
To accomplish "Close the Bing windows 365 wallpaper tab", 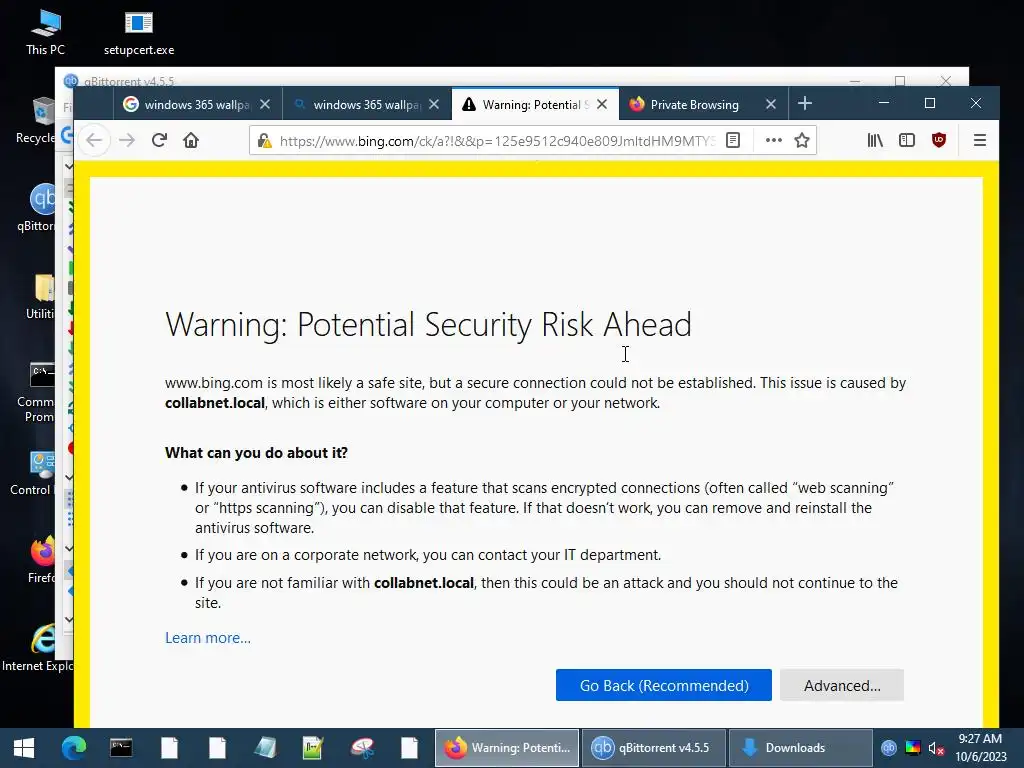I will [434, 104].
